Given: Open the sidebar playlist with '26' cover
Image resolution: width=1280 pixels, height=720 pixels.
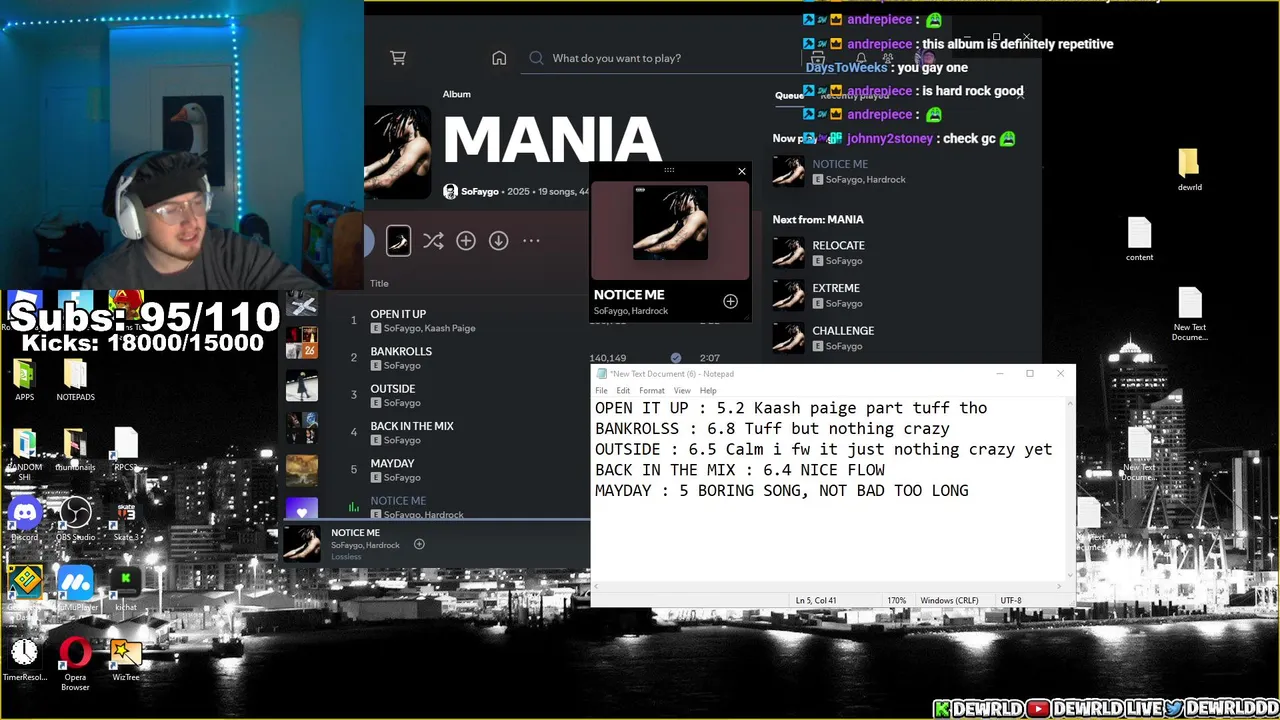Looking at the screenshot, I should coord(302,343).
